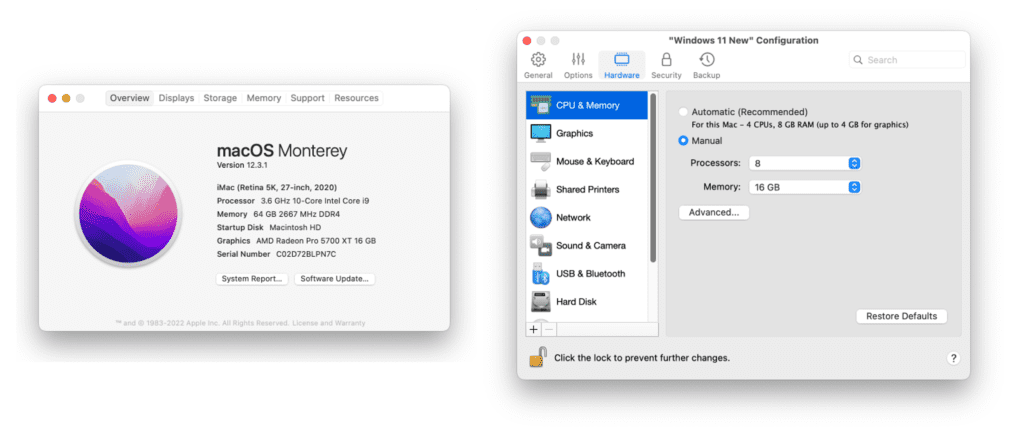Click the System Report... button
This screenshot has height=429, width=1024.
pyautogui.click(x=252, y=279)
